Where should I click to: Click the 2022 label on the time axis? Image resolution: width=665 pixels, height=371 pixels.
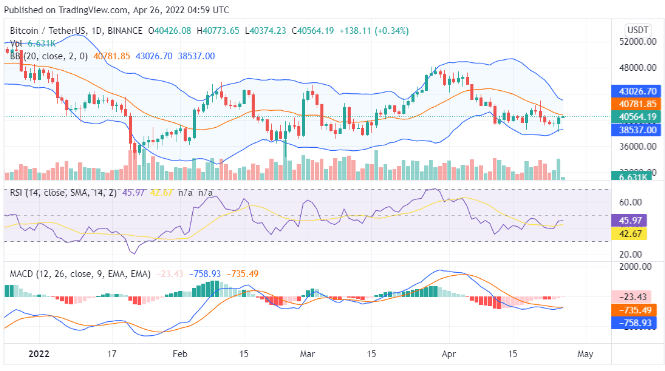39,354
